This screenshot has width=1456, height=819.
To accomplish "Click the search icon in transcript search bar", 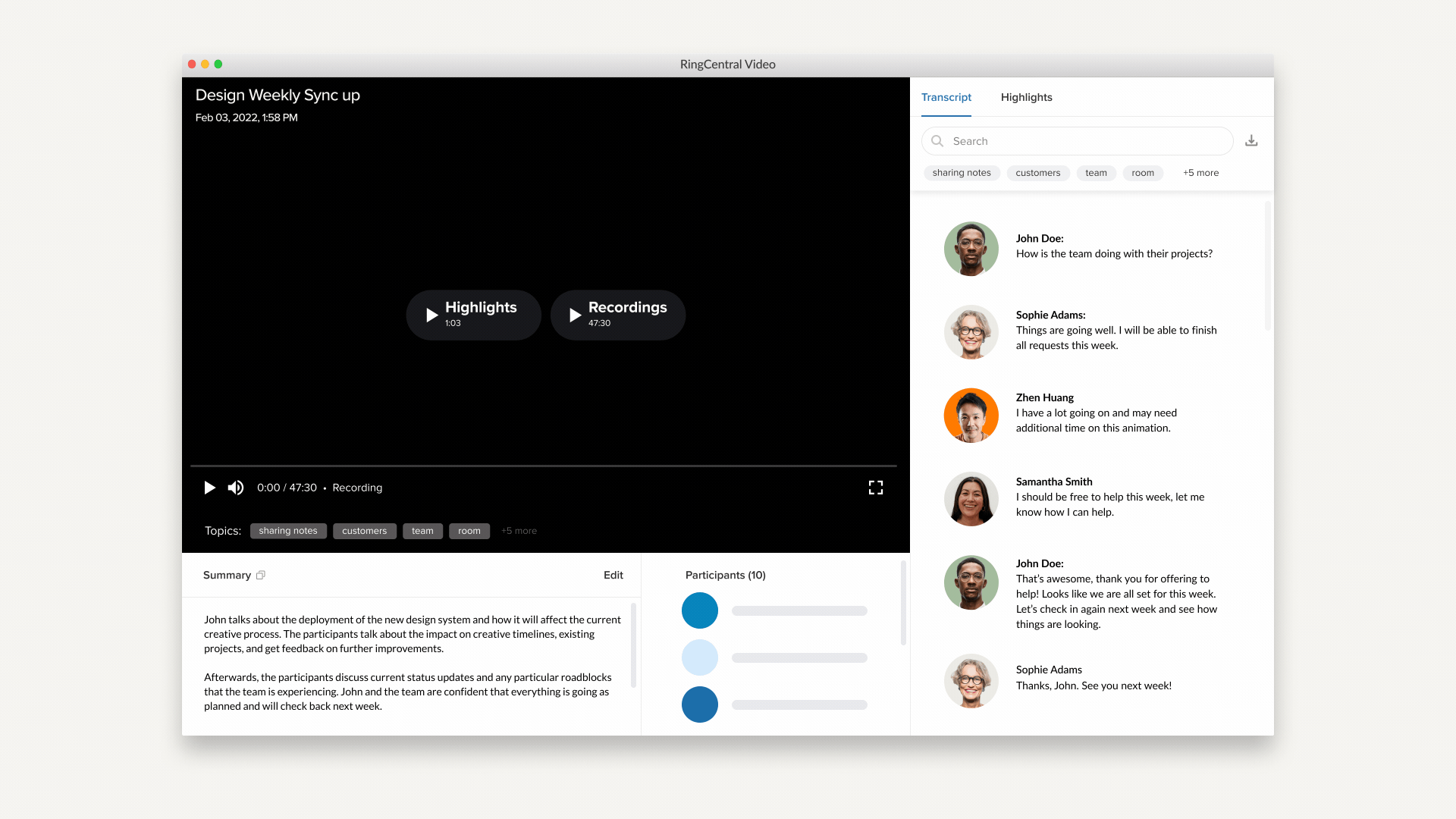I will pos(938,141).
